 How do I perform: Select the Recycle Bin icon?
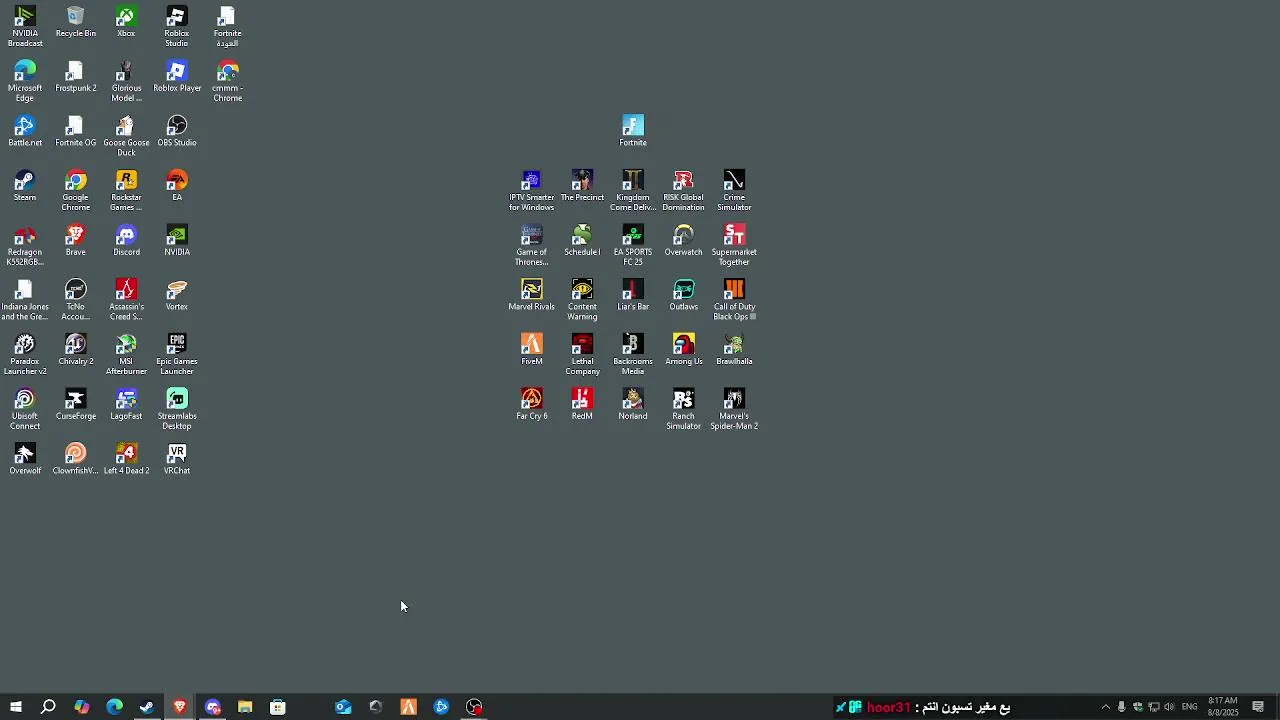click(76, 22)
